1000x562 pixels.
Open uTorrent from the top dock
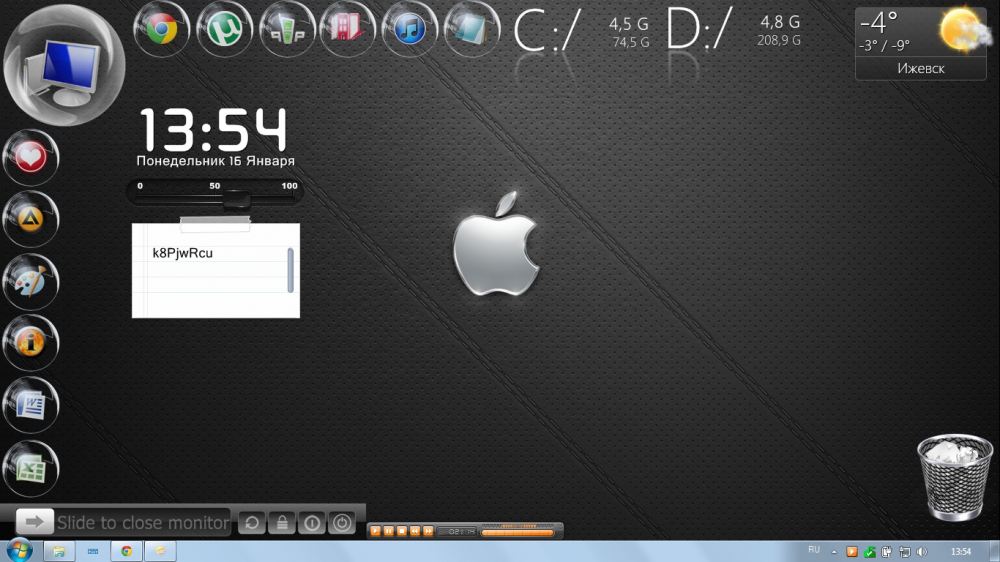(x=224, y=29)
